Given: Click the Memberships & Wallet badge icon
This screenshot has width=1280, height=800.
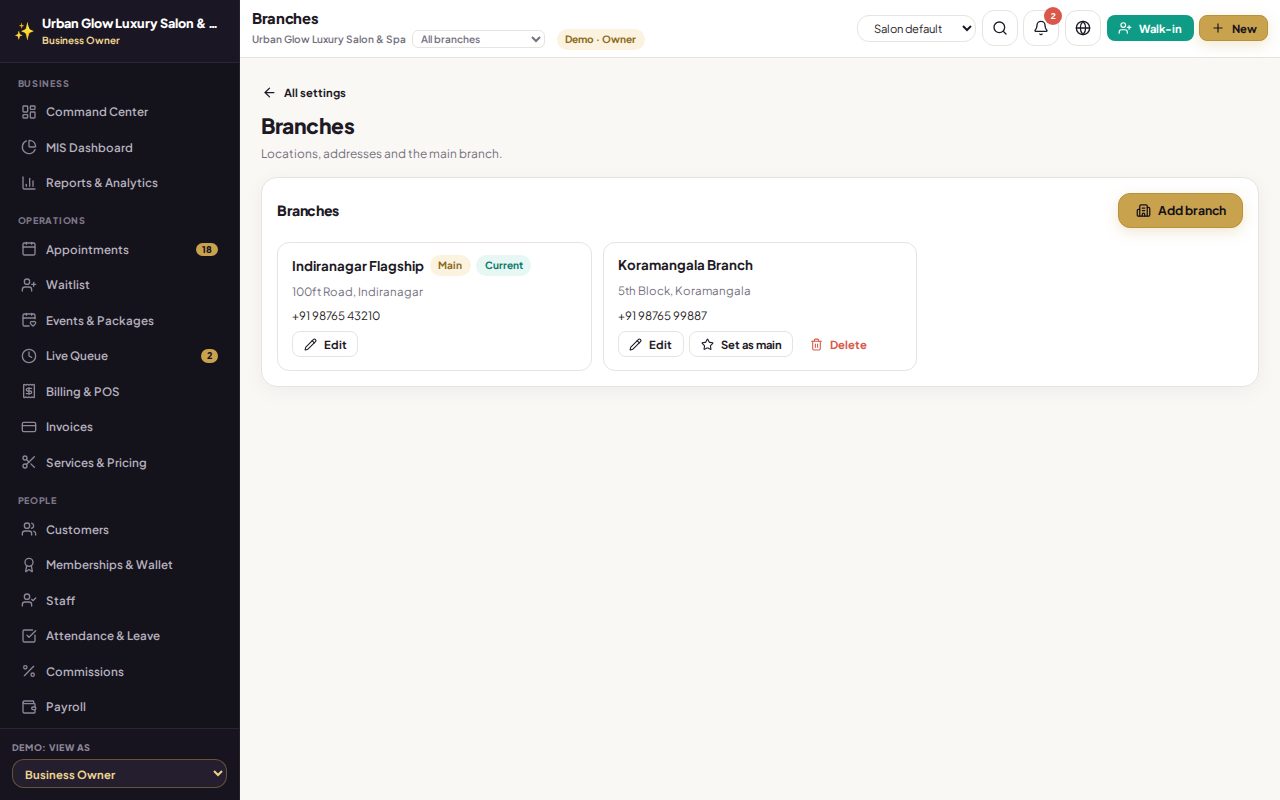Looking at the screenshot, I should (x=29, y=565).
